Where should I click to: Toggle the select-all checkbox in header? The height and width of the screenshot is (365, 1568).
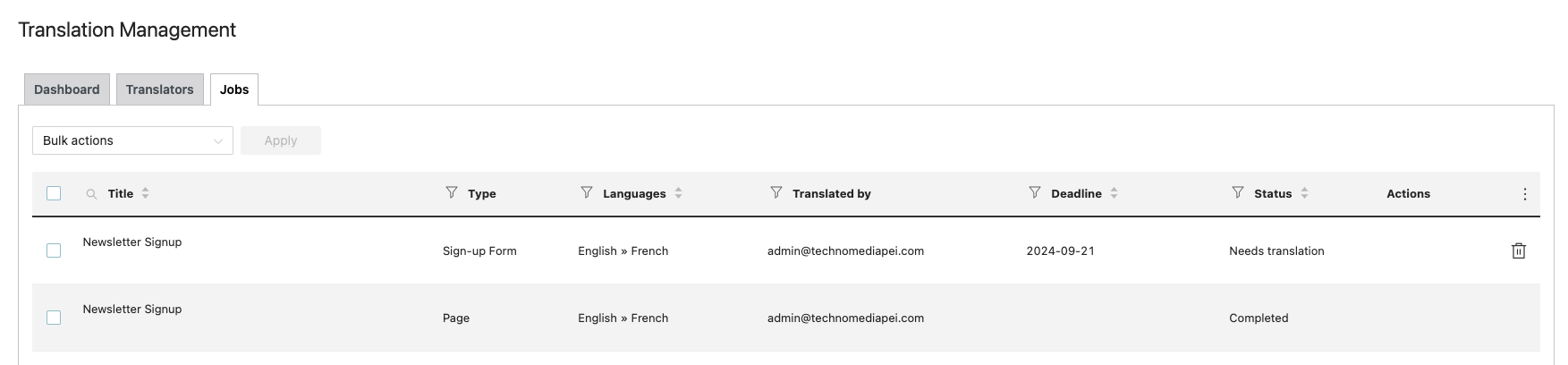54,193
